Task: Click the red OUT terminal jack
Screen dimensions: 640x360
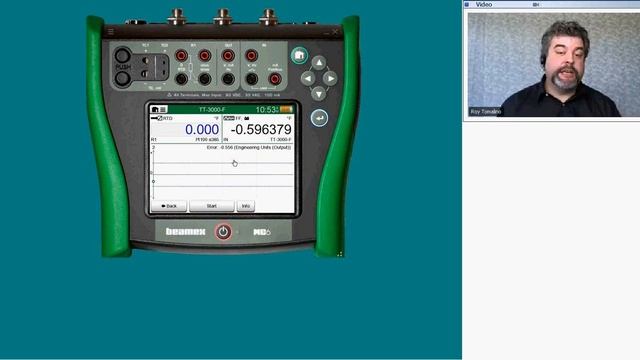Action: tap(228, 55)
